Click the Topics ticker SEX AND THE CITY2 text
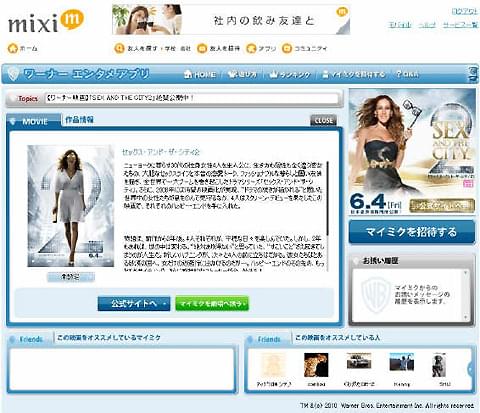Viewport: 480px width, 413px height. (x=120, y=98)
